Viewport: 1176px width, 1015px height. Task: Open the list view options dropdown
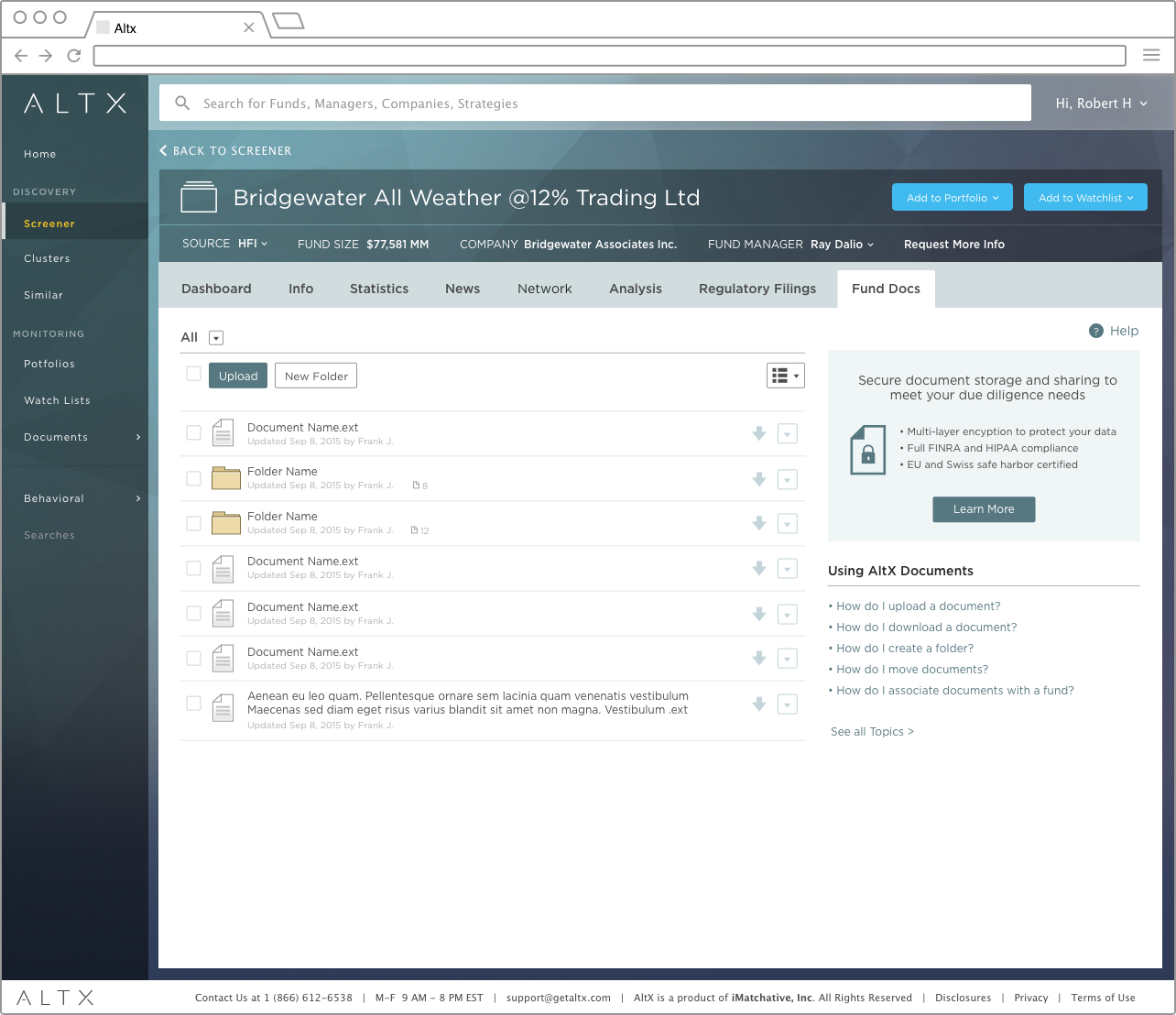(786, 376)
